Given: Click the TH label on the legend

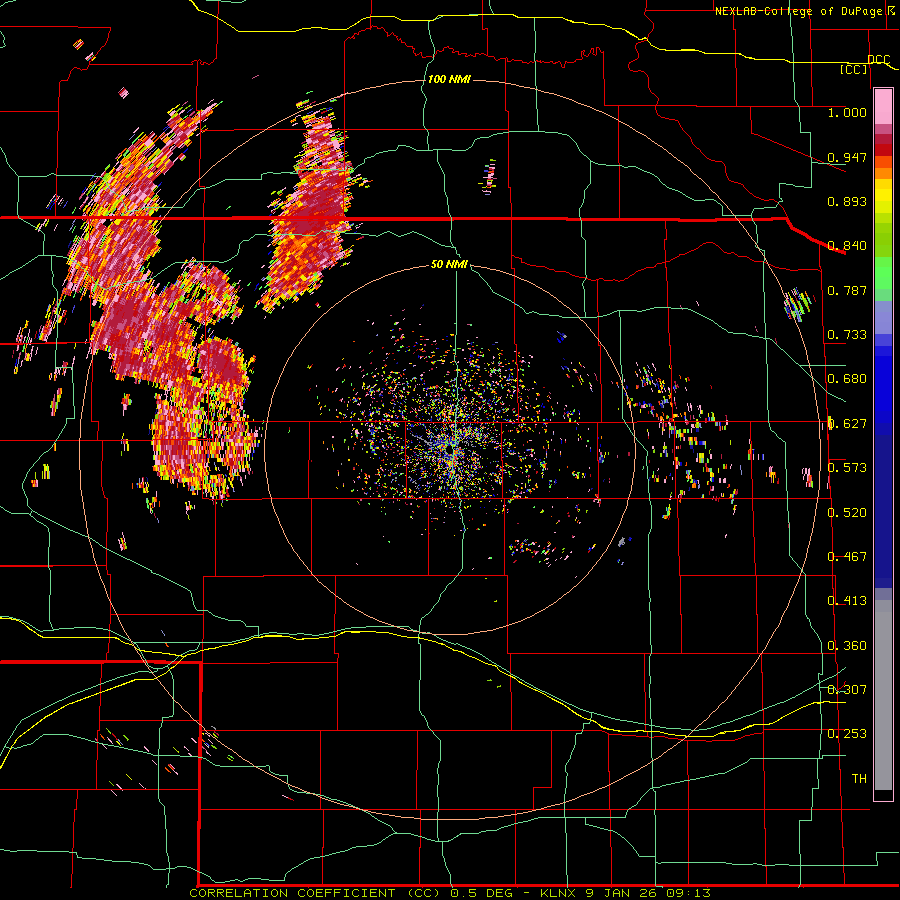Looking at the screenshot, I should (859, 779).
